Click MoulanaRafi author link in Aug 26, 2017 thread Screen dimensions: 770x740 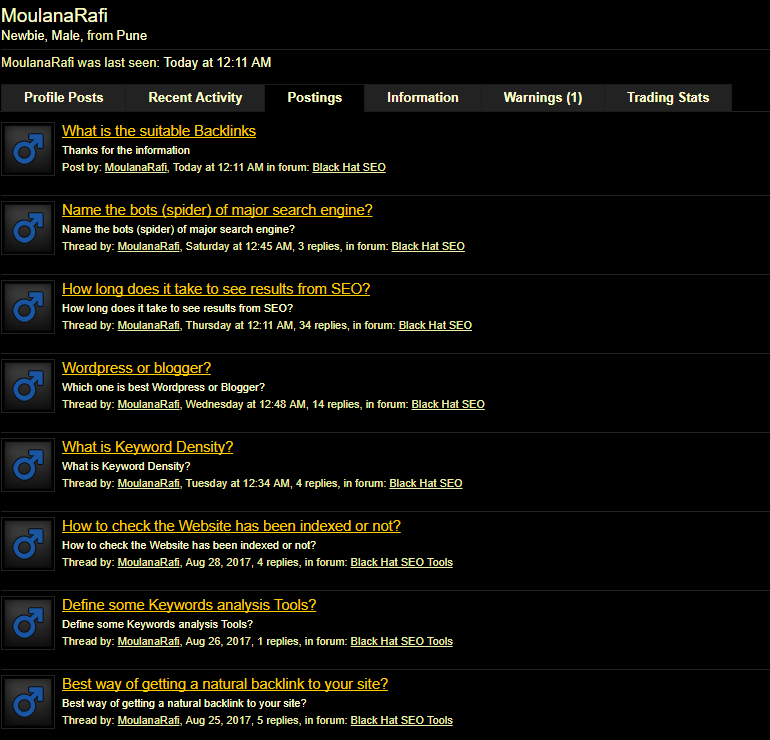coord(148,642)
